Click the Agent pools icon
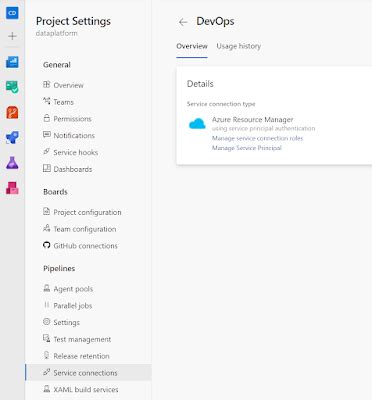The image size is (372, 400). 47,288
